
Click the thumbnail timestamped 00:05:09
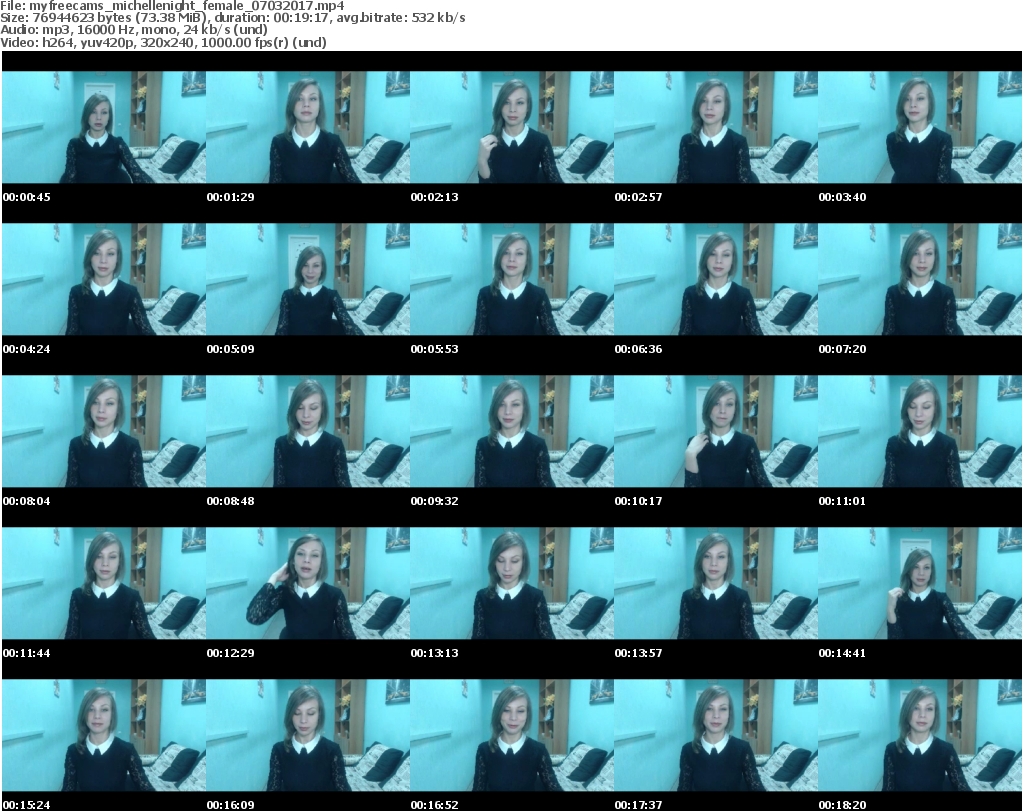pos(308,279)
